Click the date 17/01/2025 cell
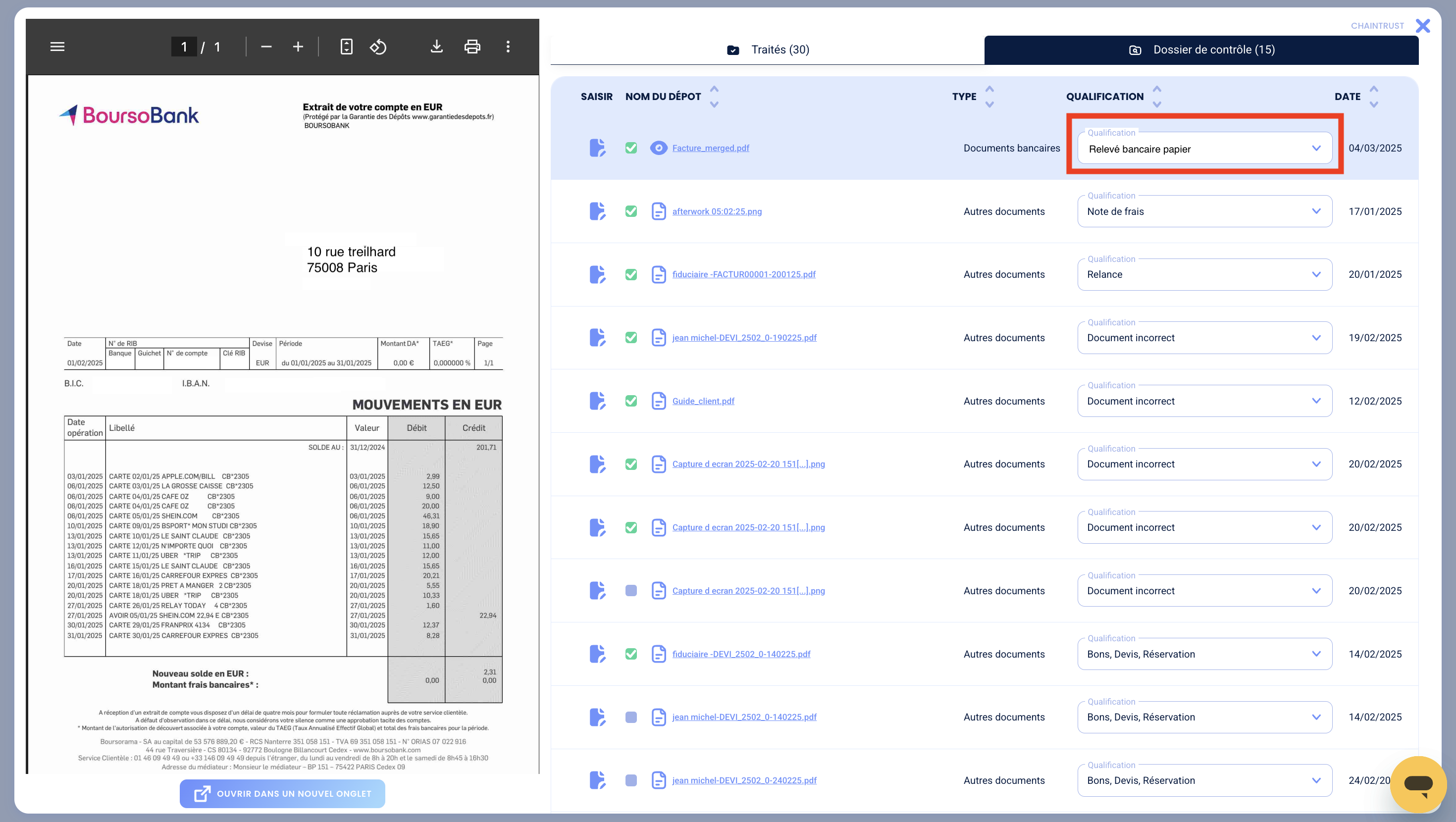This screenshot has height=822, width=1456. [1375, 211]
